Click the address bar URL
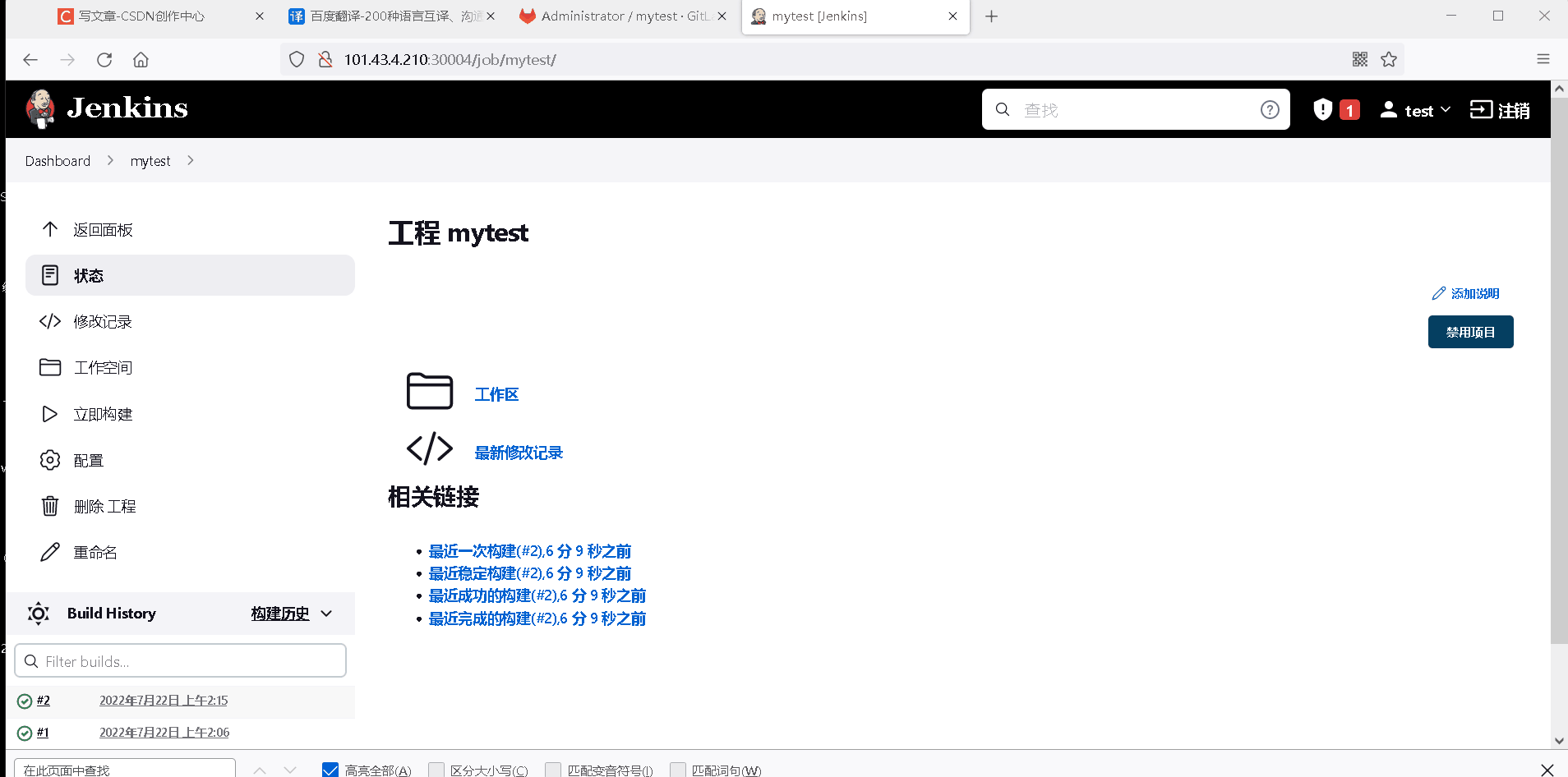The width and height of the screenshot is (1568, 777). click(x=450, y=59)
